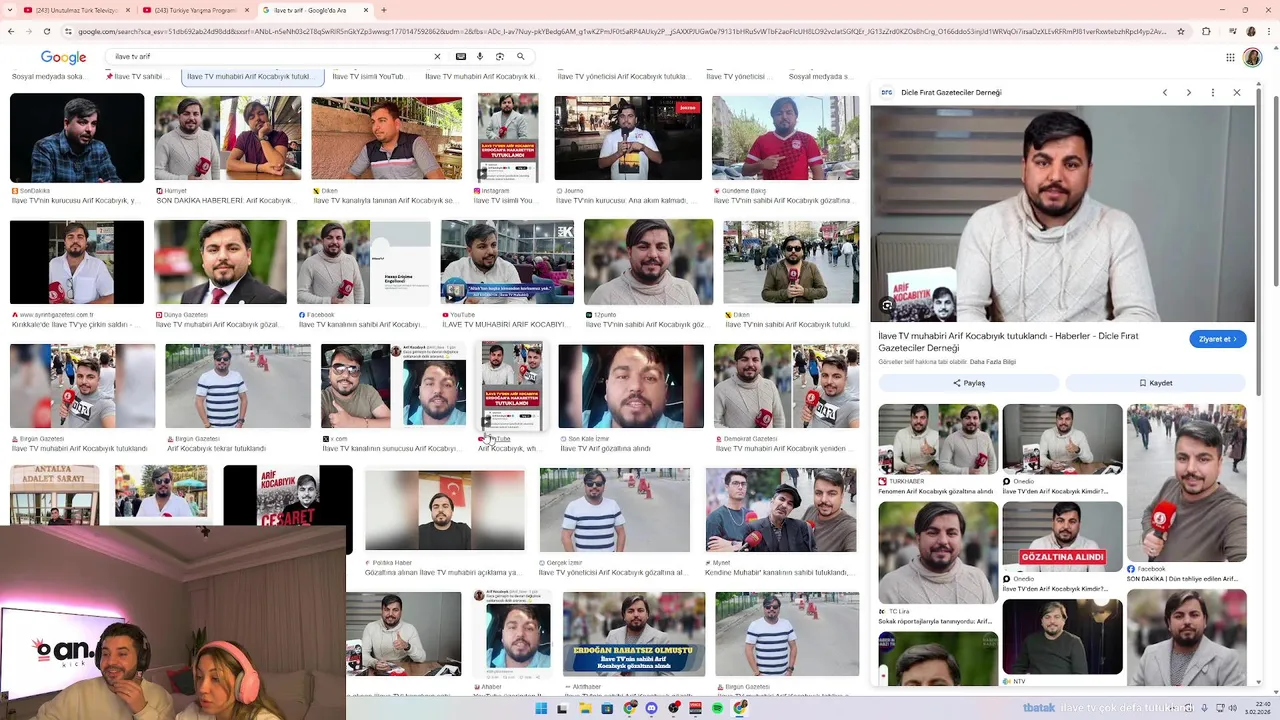Viewport: 1280px width, 720px height.
Task: Submit search with the magnifier icon
Action: click(x=520, y=57)
